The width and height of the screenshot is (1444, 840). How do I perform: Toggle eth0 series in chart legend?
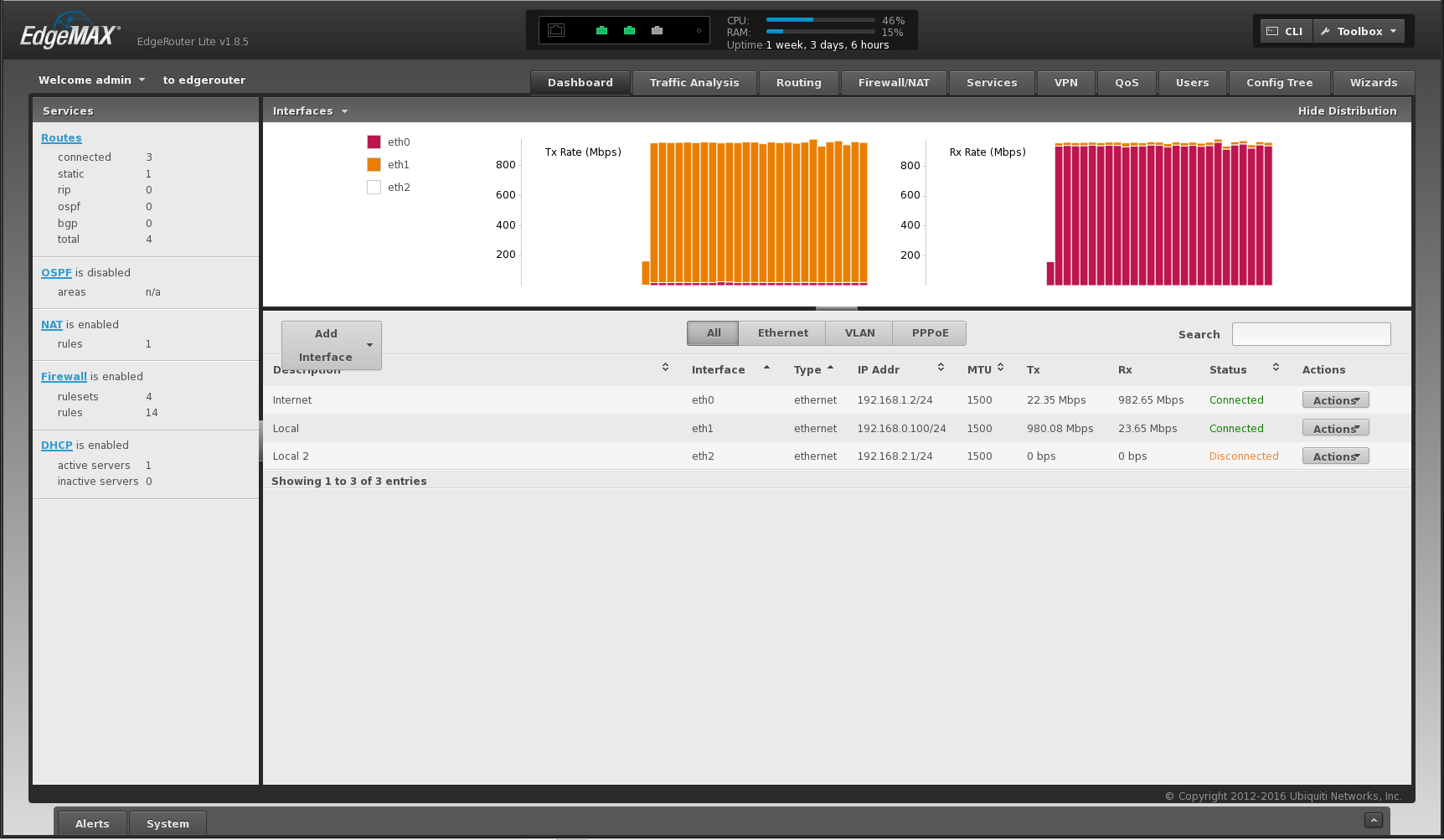[x=398, y=142]
